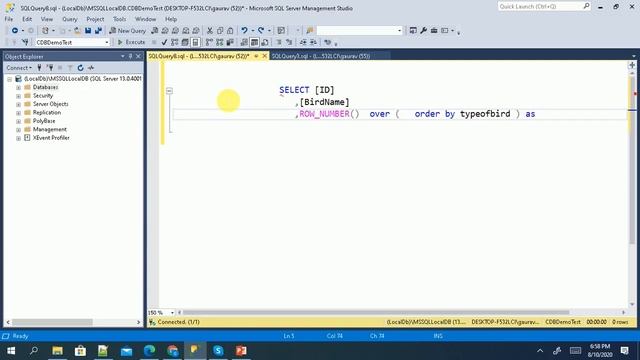Open the Undo history dropdown arrow
Image resolution: width=640 pixels, height=360 pixels.
click(253, 31)
